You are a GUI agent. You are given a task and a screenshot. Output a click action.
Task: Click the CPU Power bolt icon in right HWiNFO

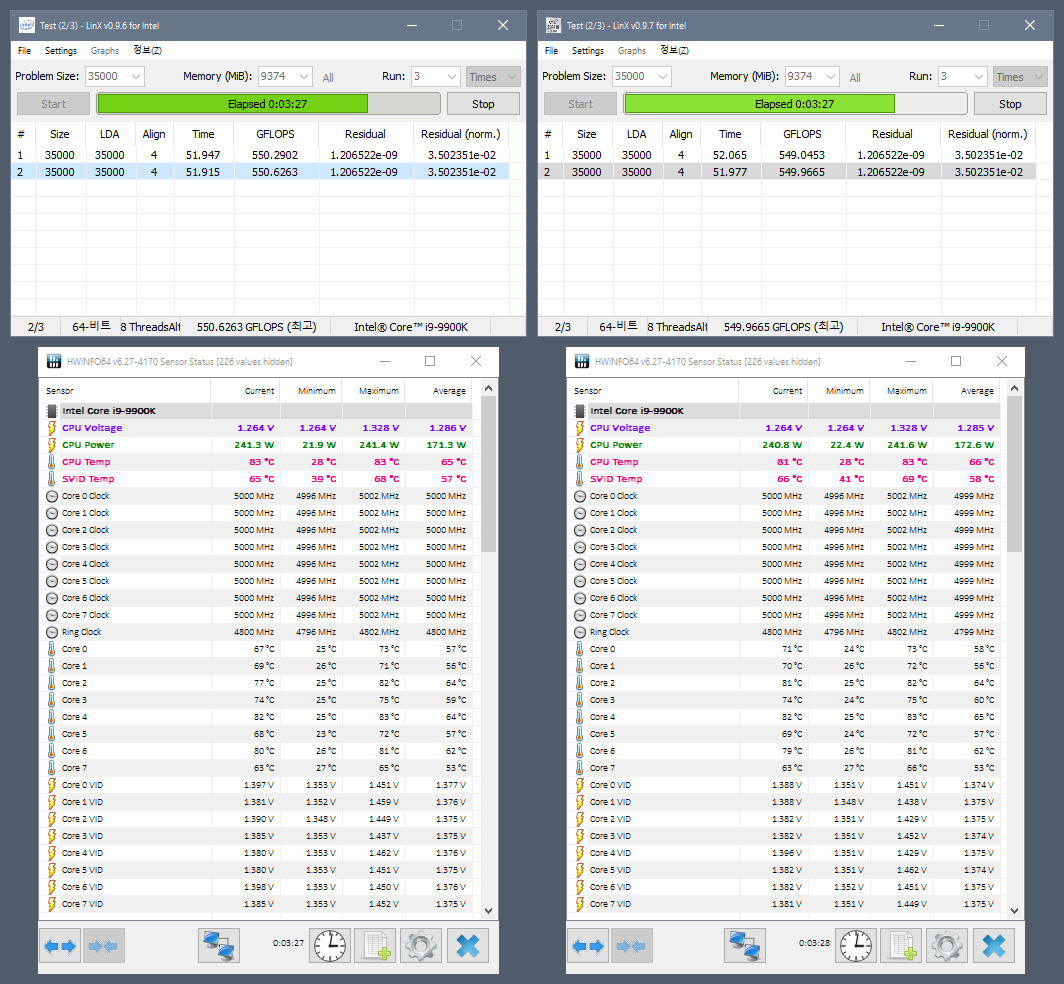tap(580, 444)
